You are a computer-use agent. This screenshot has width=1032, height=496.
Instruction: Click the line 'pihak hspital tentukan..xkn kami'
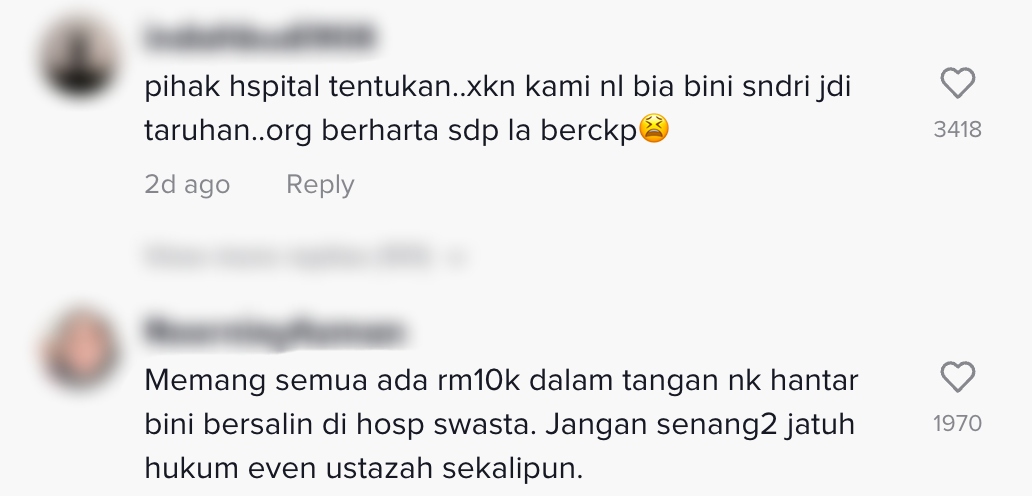[498, 87]
